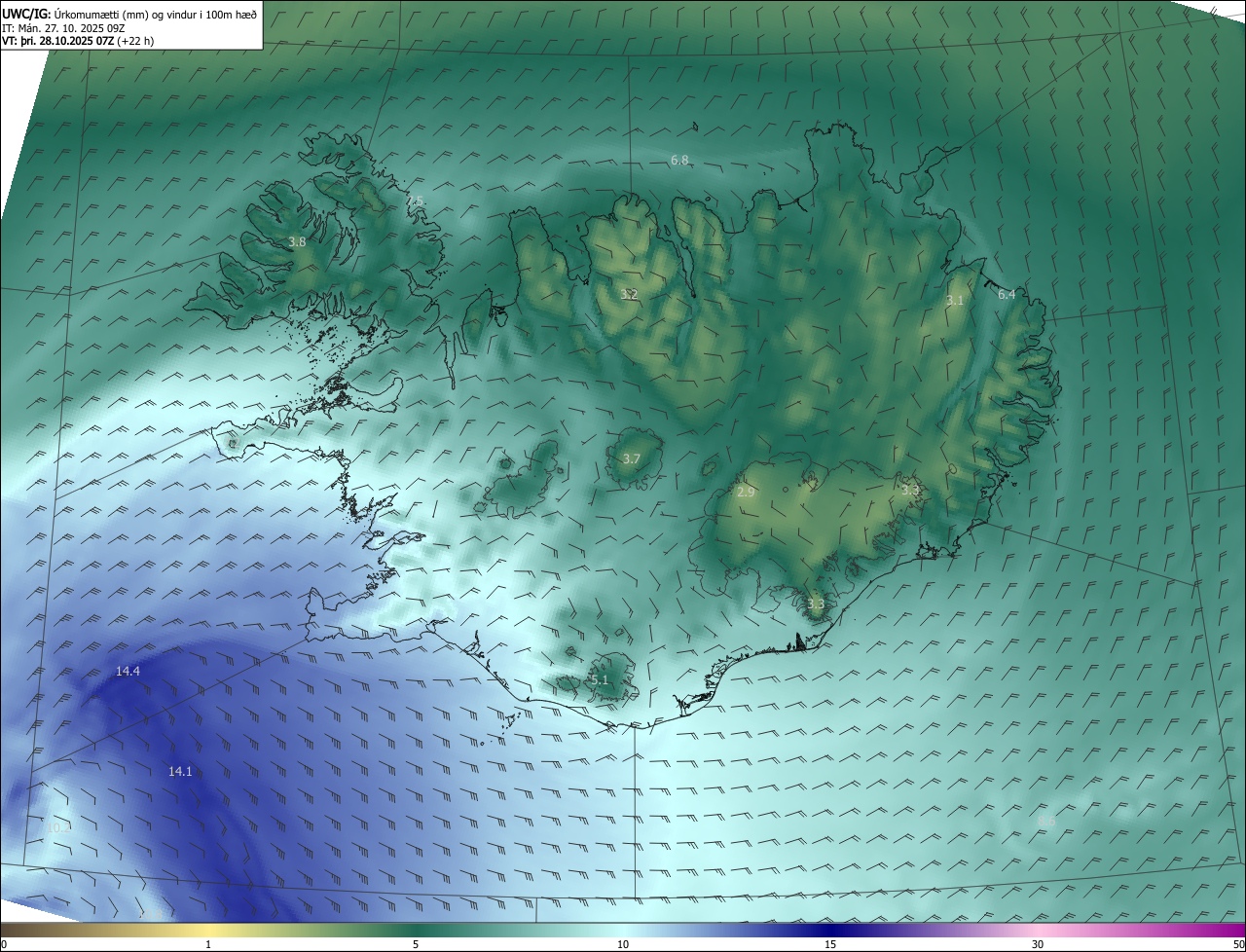Click the 3.7 label on Hofsjökull glacier
Screen dimensions: 1246x952
click(631, 458)
